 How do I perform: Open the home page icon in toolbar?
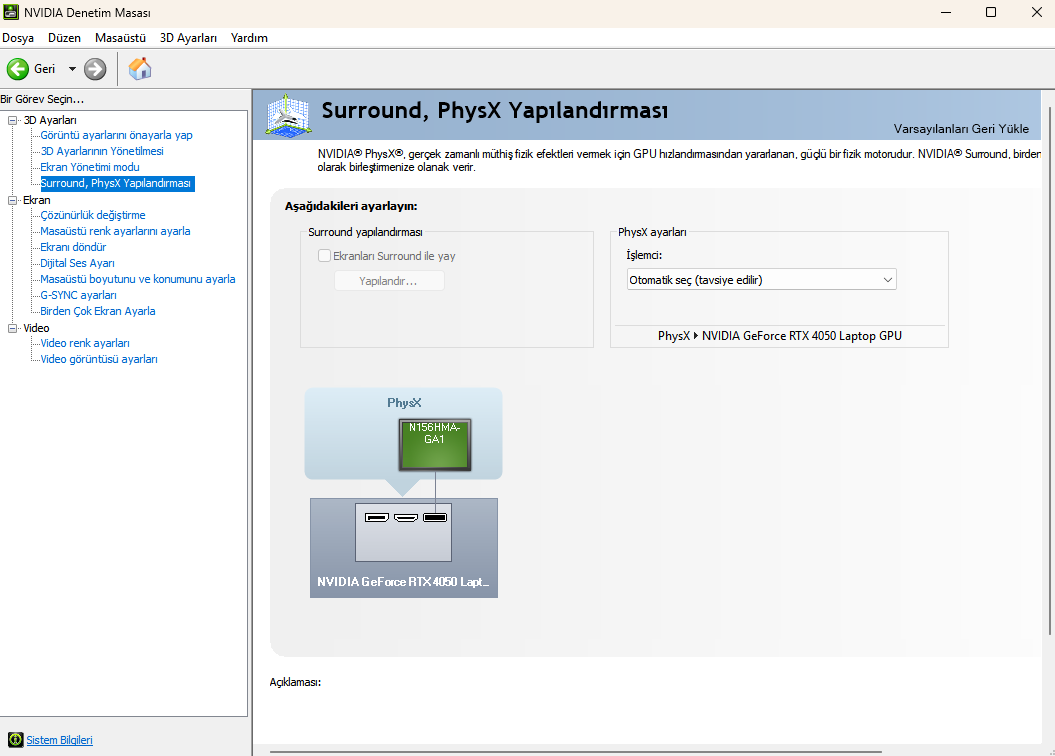coord(140,69)
